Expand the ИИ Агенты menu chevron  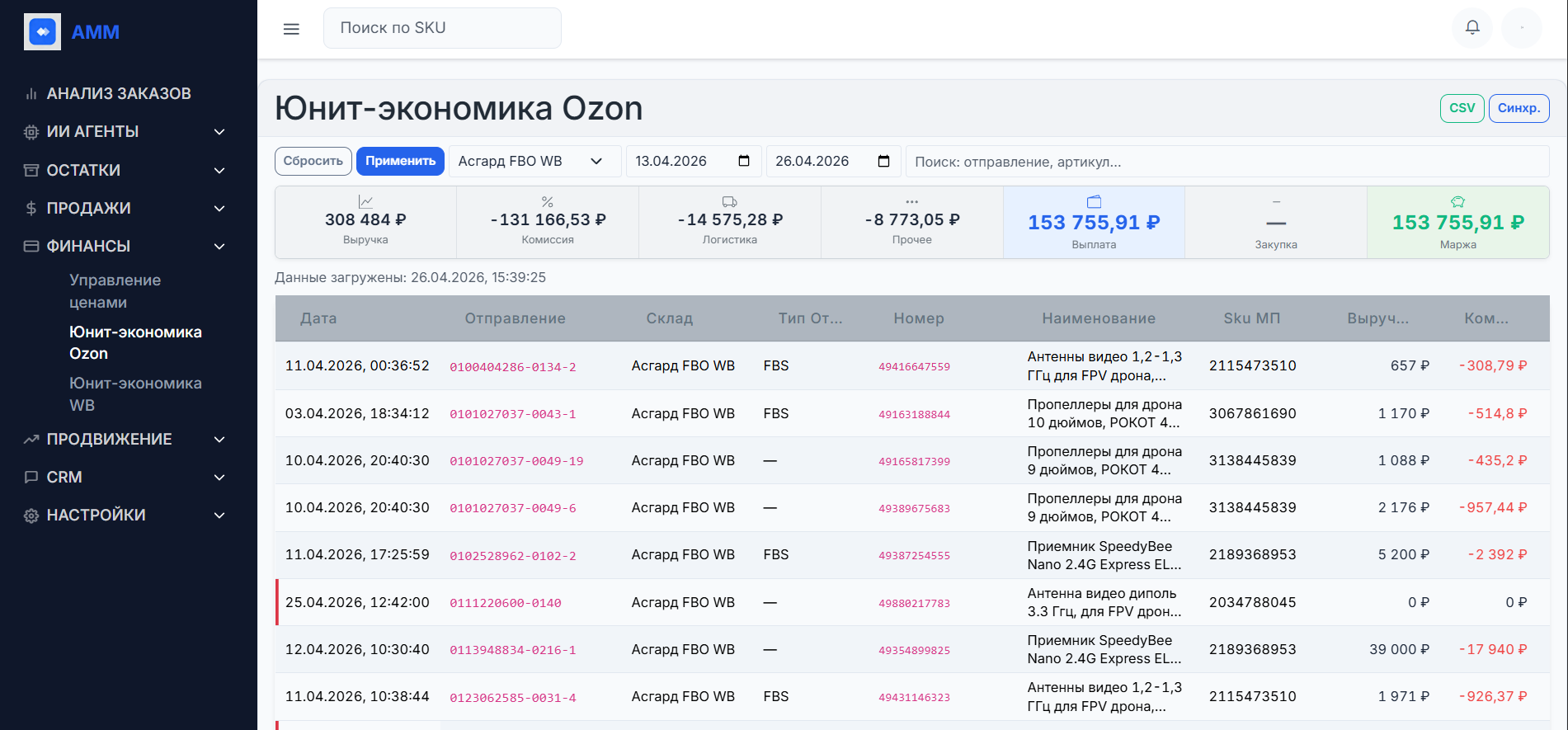click(219, 132)
